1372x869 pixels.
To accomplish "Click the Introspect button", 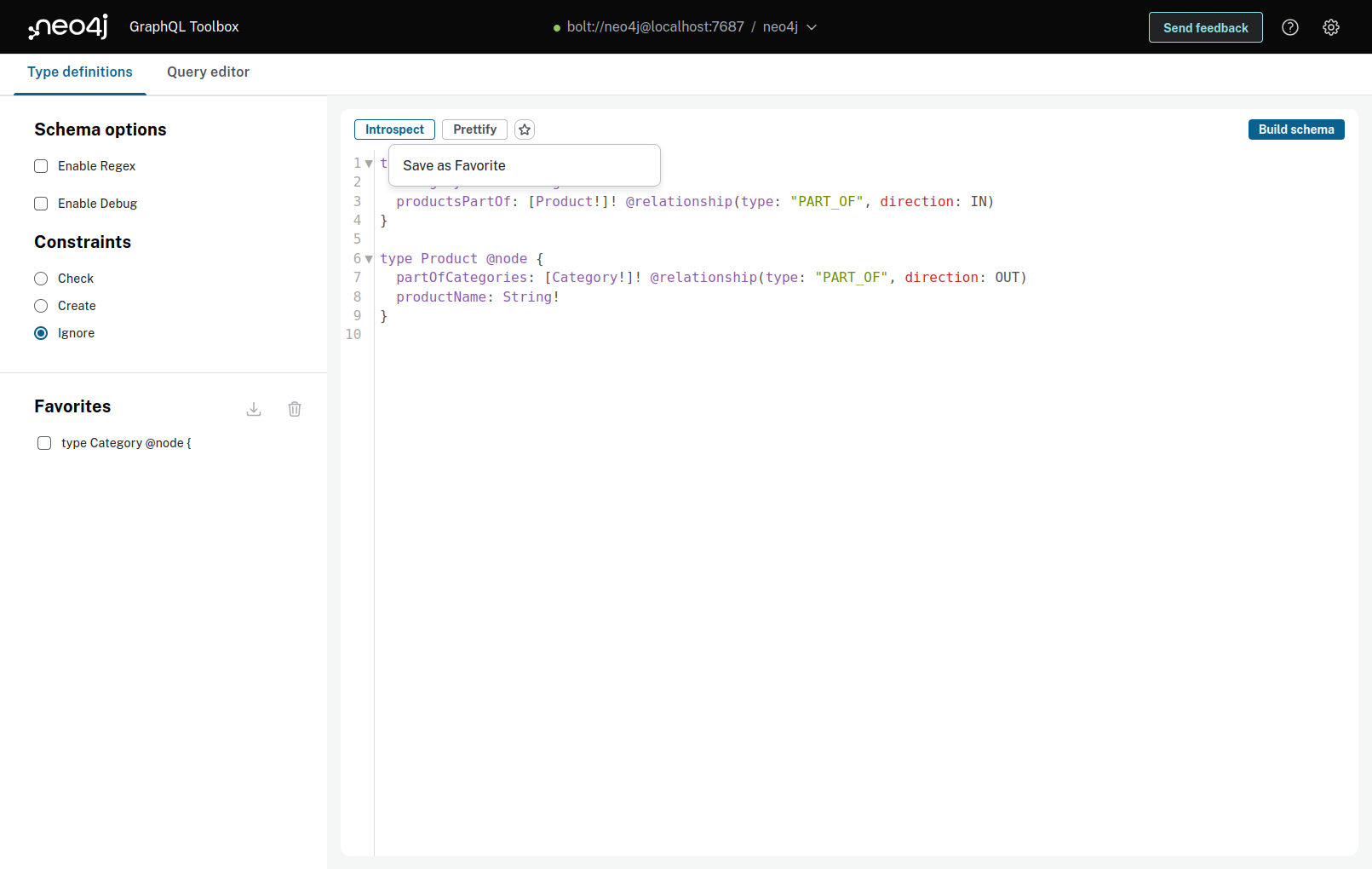I will [394, 129].
